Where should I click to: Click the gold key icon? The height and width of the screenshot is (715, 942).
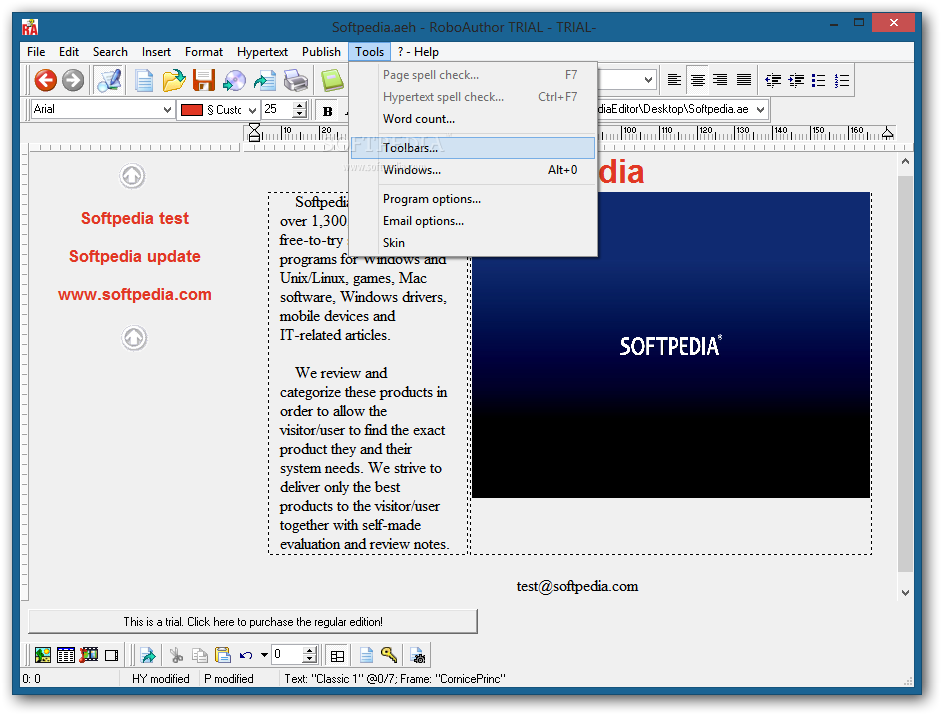(389, 655)
